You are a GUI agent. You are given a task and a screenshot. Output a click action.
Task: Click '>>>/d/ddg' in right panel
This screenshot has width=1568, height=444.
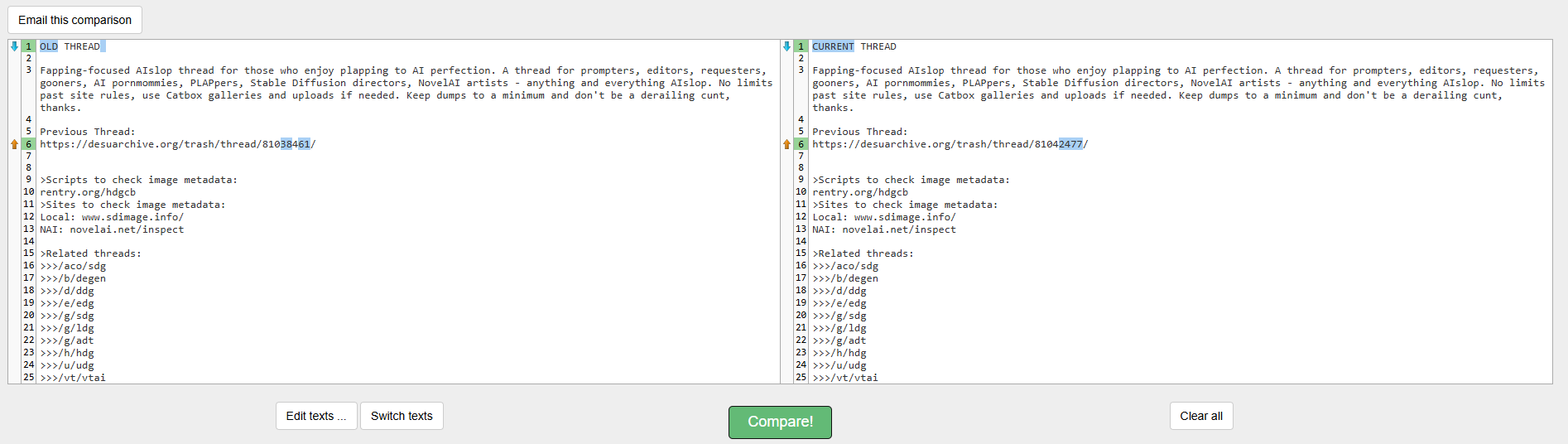pyautogui.click(x=839, y=291)
